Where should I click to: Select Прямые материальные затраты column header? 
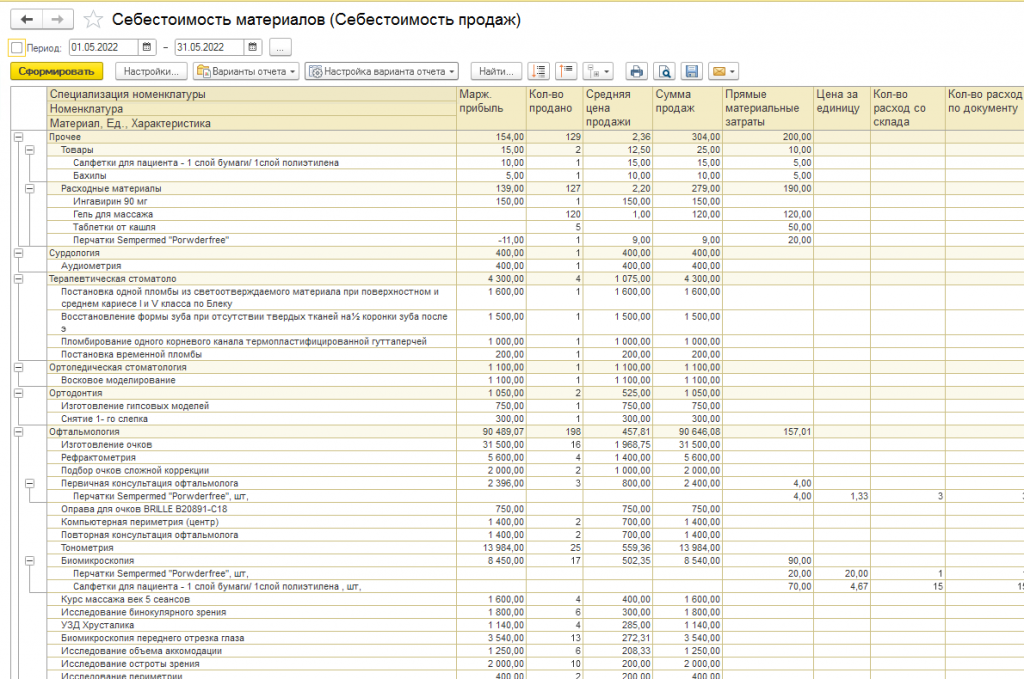(x=768, y=108)
